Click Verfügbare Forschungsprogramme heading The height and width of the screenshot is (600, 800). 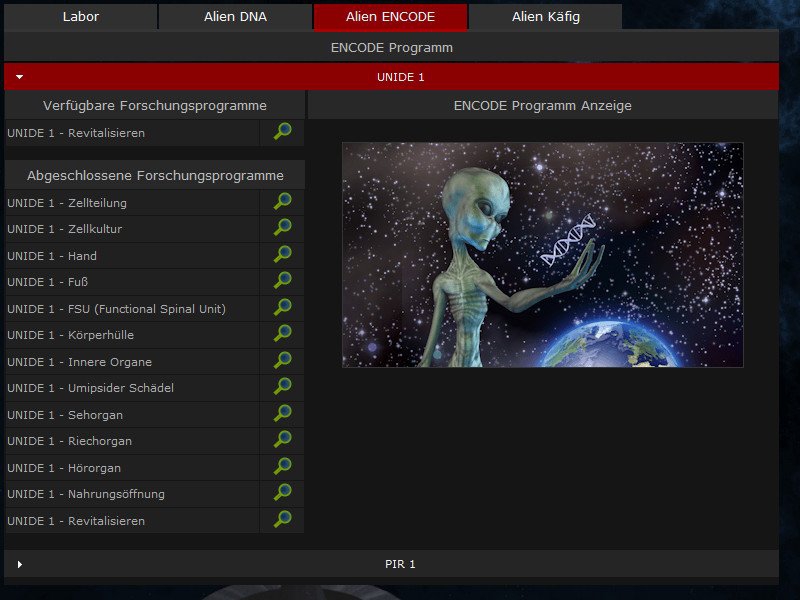tap(155, 106)
